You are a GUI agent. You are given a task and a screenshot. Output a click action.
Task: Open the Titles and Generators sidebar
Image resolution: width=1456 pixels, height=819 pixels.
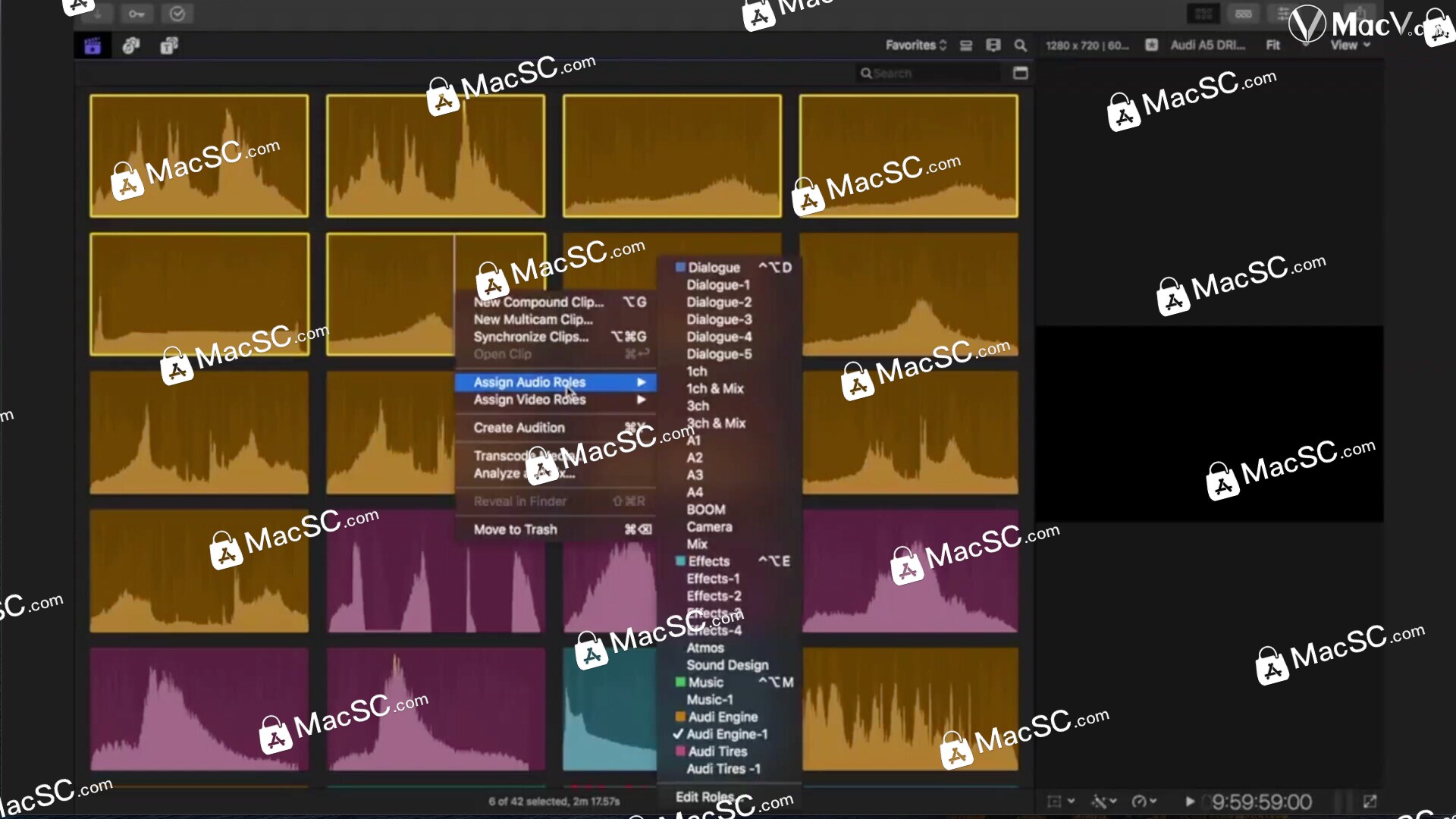click(169, 46)
